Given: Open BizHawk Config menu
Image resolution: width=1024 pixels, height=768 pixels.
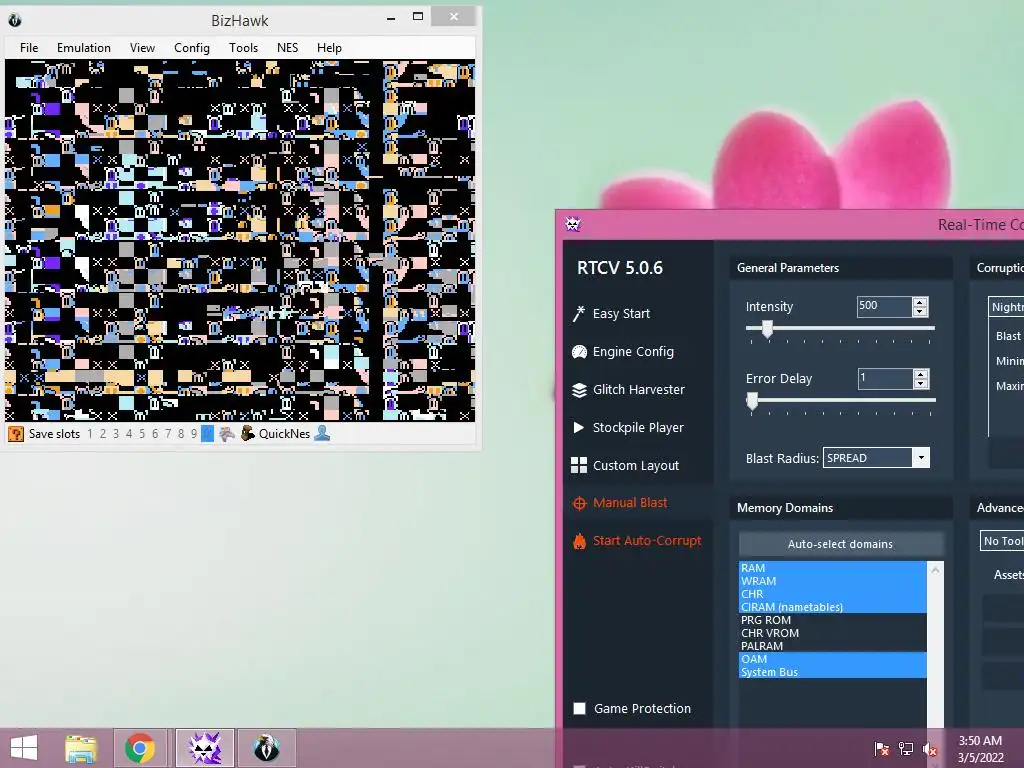Looking at the screenshot, I should (x=192, y=48).
